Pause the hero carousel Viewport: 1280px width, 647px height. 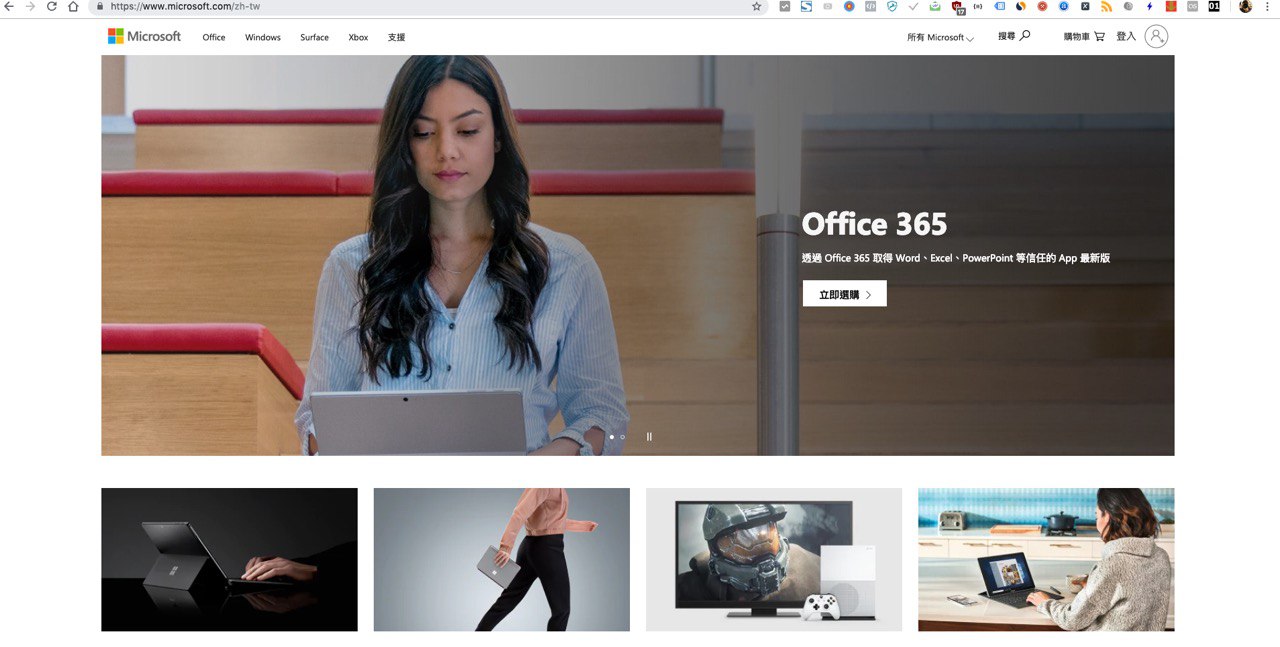[649, 437]
